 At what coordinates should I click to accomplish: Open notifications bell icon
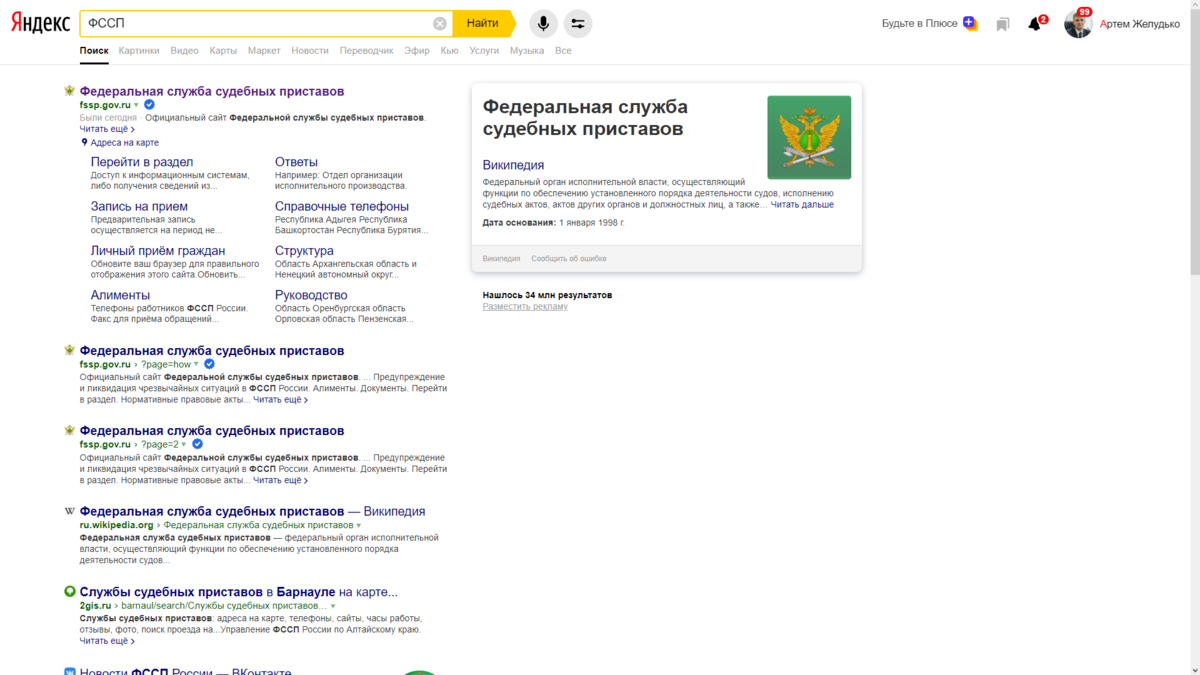[x=1035, y=24]
